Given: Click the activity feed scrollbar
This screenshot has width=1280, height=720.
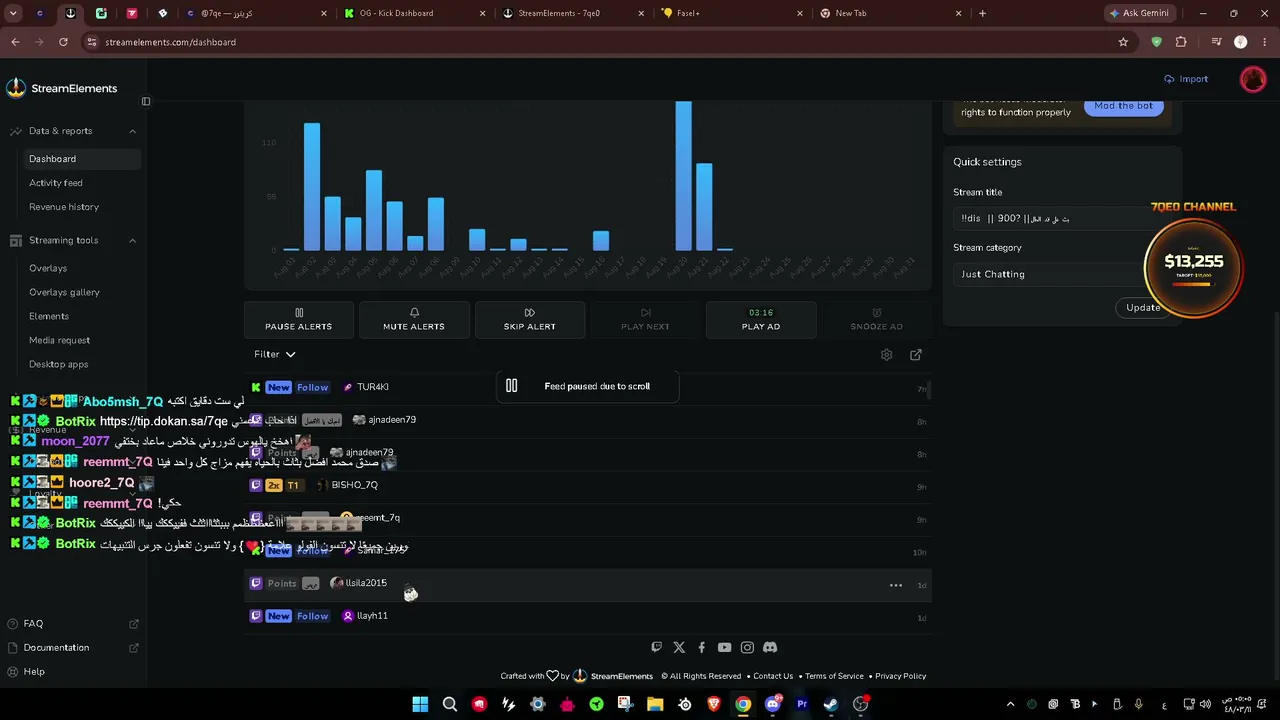Looking at the screenshot, I should [930, 389].
